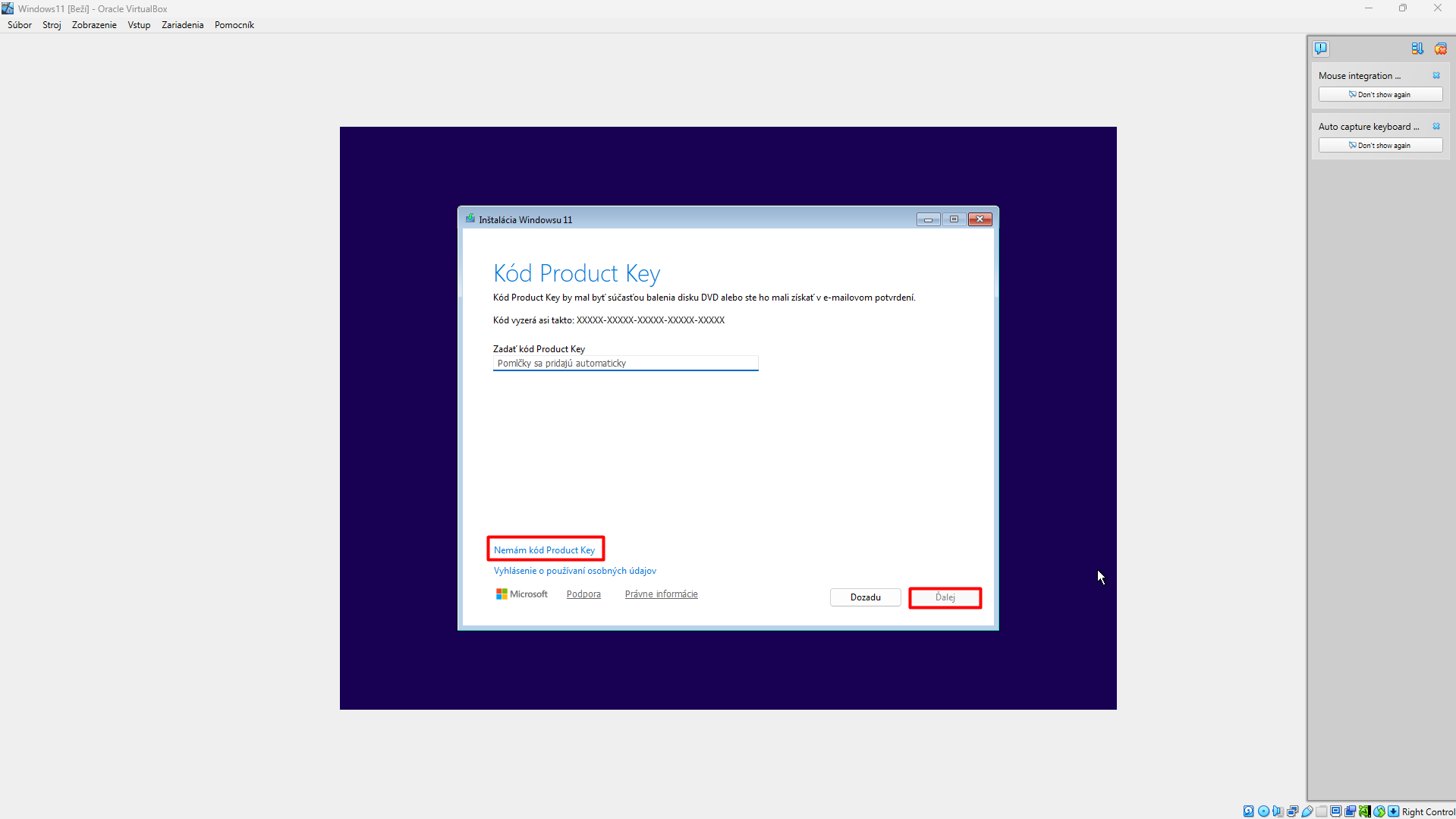Click the network adapter status icon
The height and width of the screenshot is (819, 1456).
tap(1292, 811)
